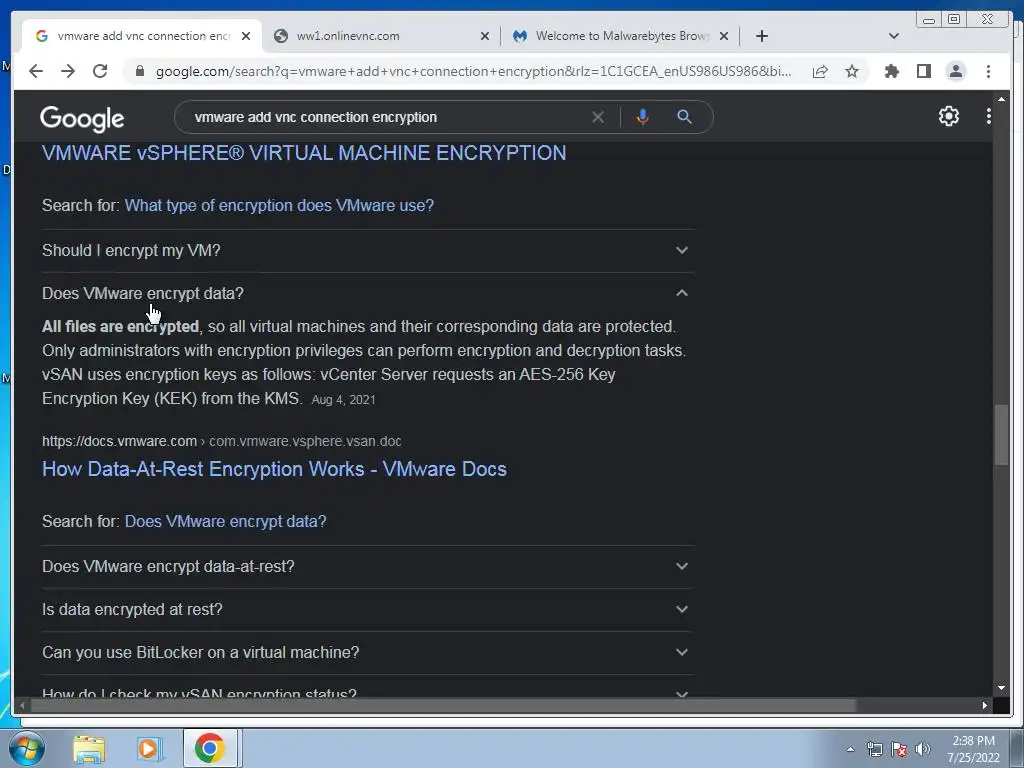Go to Google home via logo

coord(82,118)
